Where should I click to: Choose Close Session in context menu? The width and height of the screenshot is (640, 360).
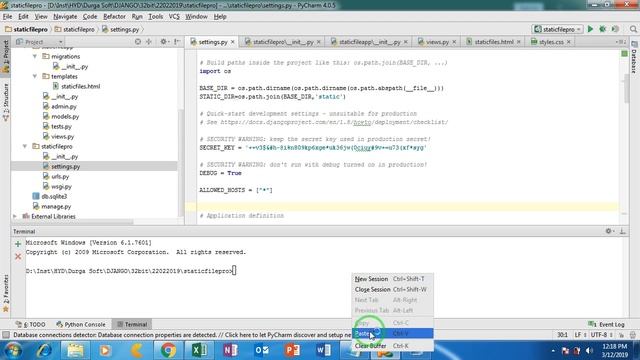(392, 289)
